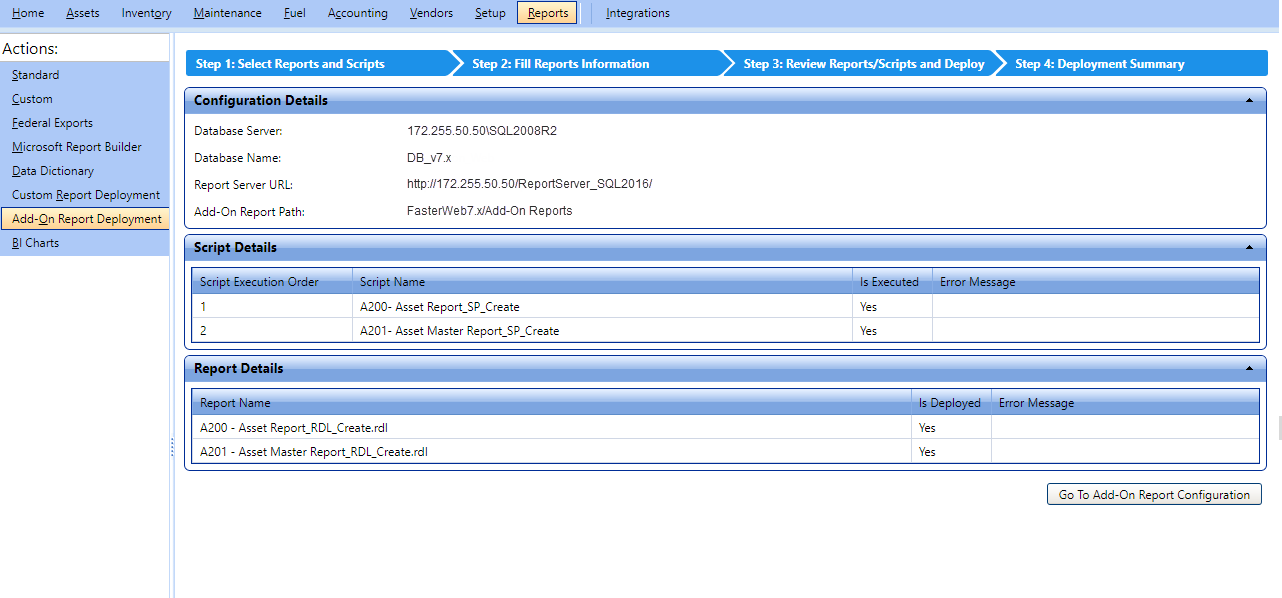This screenshot has width=1282, height=598.
Task: Jump to Step 3: Review Reports/Scripts and Deploy
Action: (864, 64)
